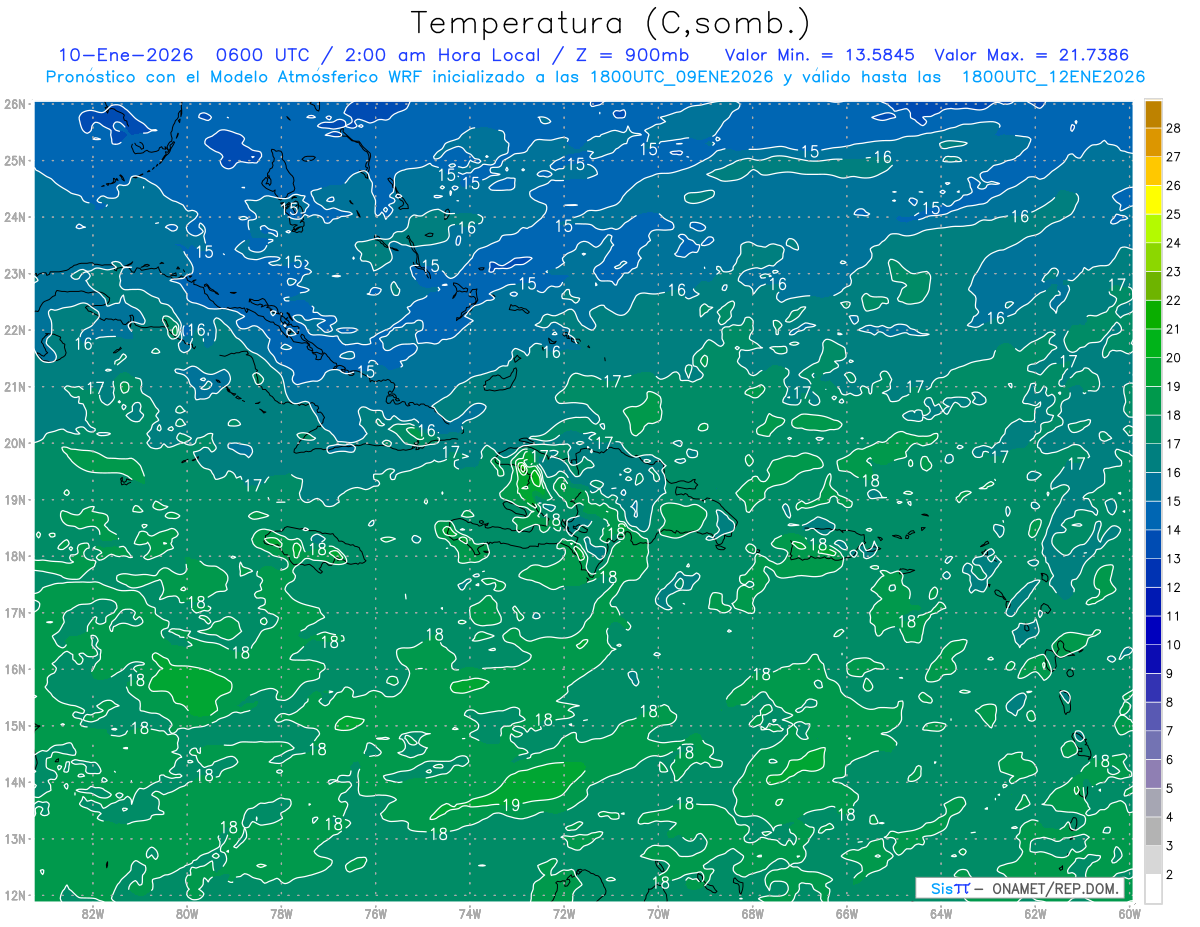Click the '72W' longitude axis label

tap(564, 913)
